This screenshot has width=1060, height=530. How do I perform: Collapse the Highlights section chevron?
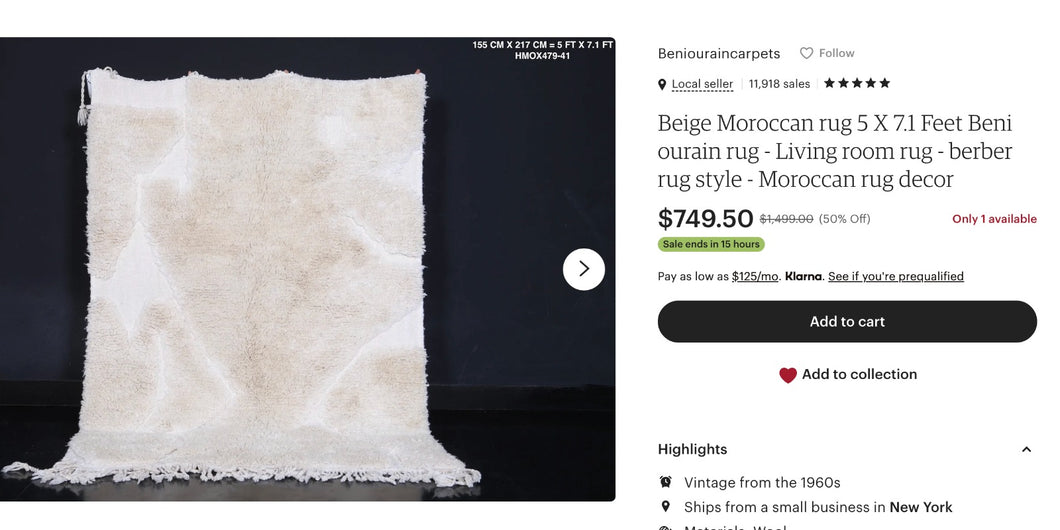(x=1026, y=450)
